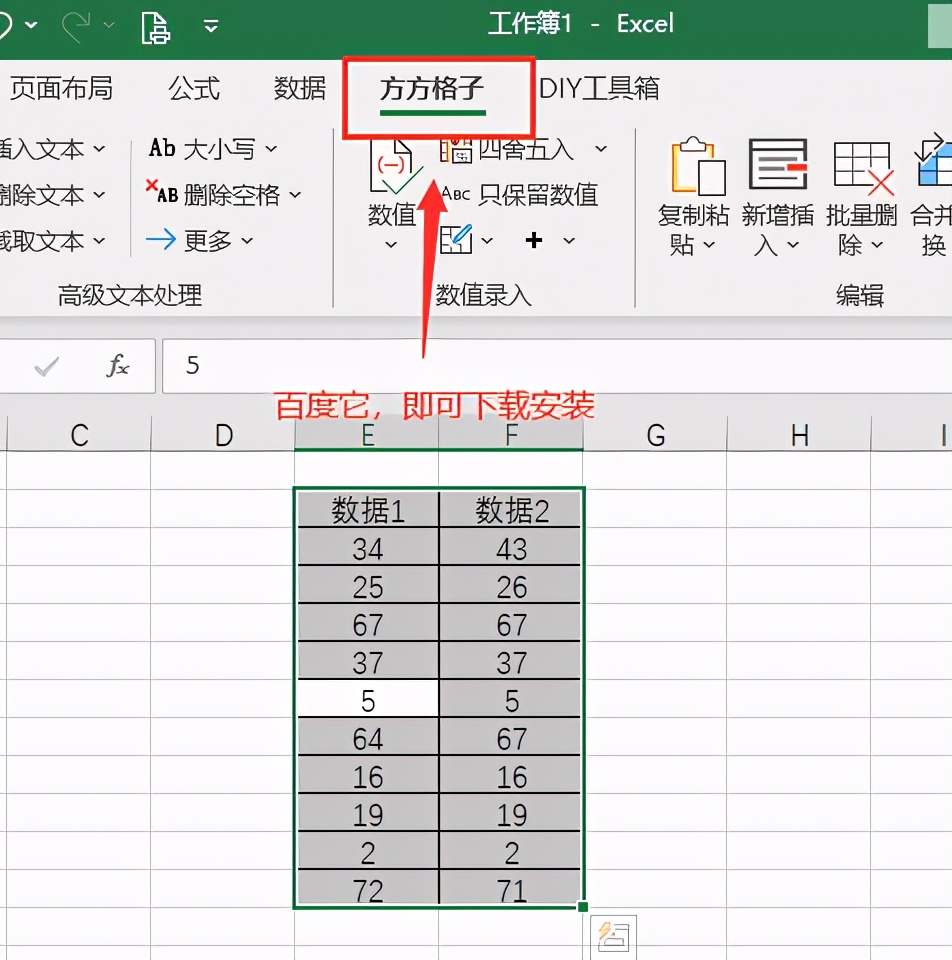Image resolution: width=952 pixels, height=960 pixels.
Task: Select column D header
Action: pos(223,435)
